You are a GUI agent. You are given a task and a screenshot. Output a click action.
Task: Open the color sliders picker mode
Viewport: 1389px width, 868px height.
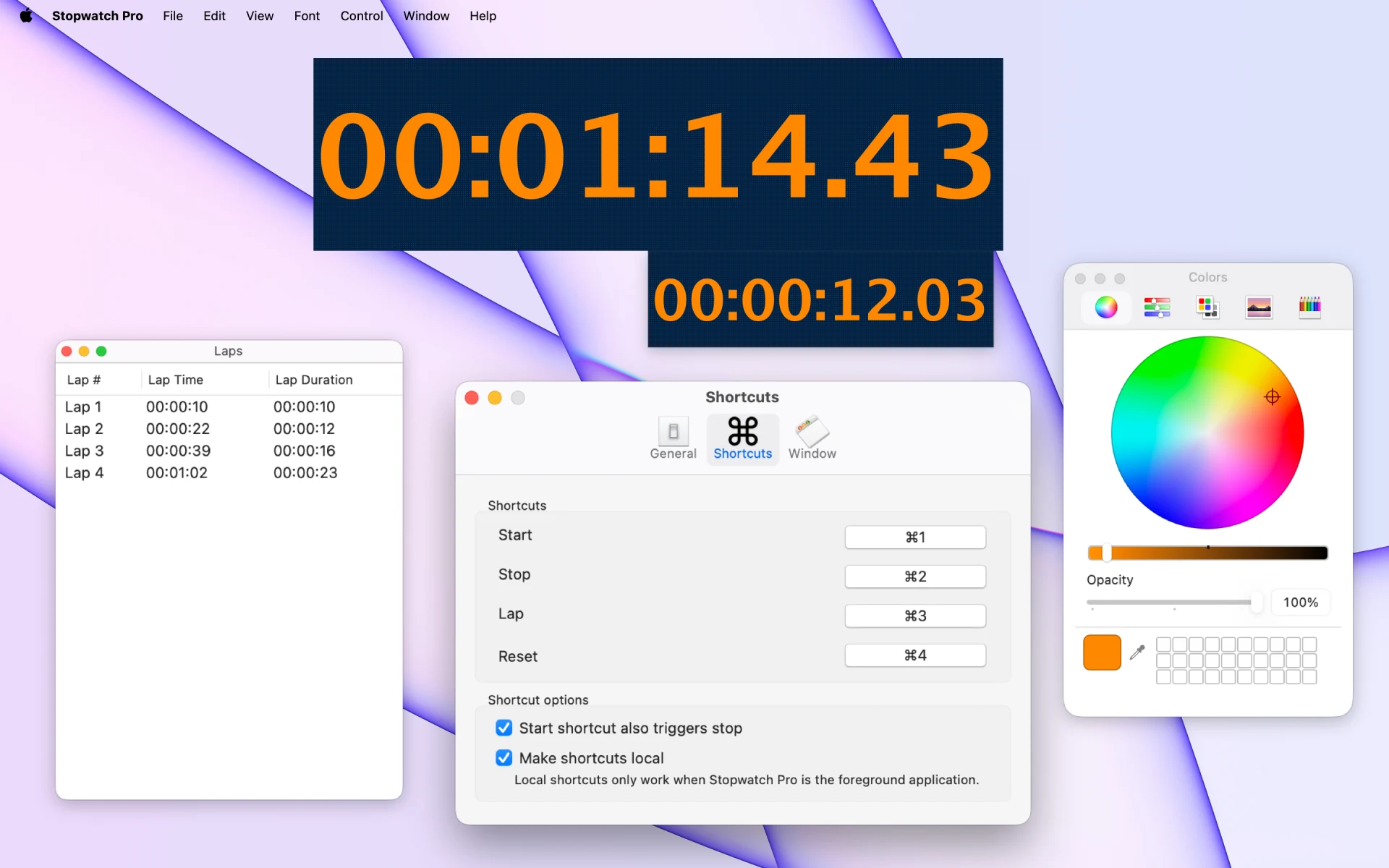[x=1157, y=307]
